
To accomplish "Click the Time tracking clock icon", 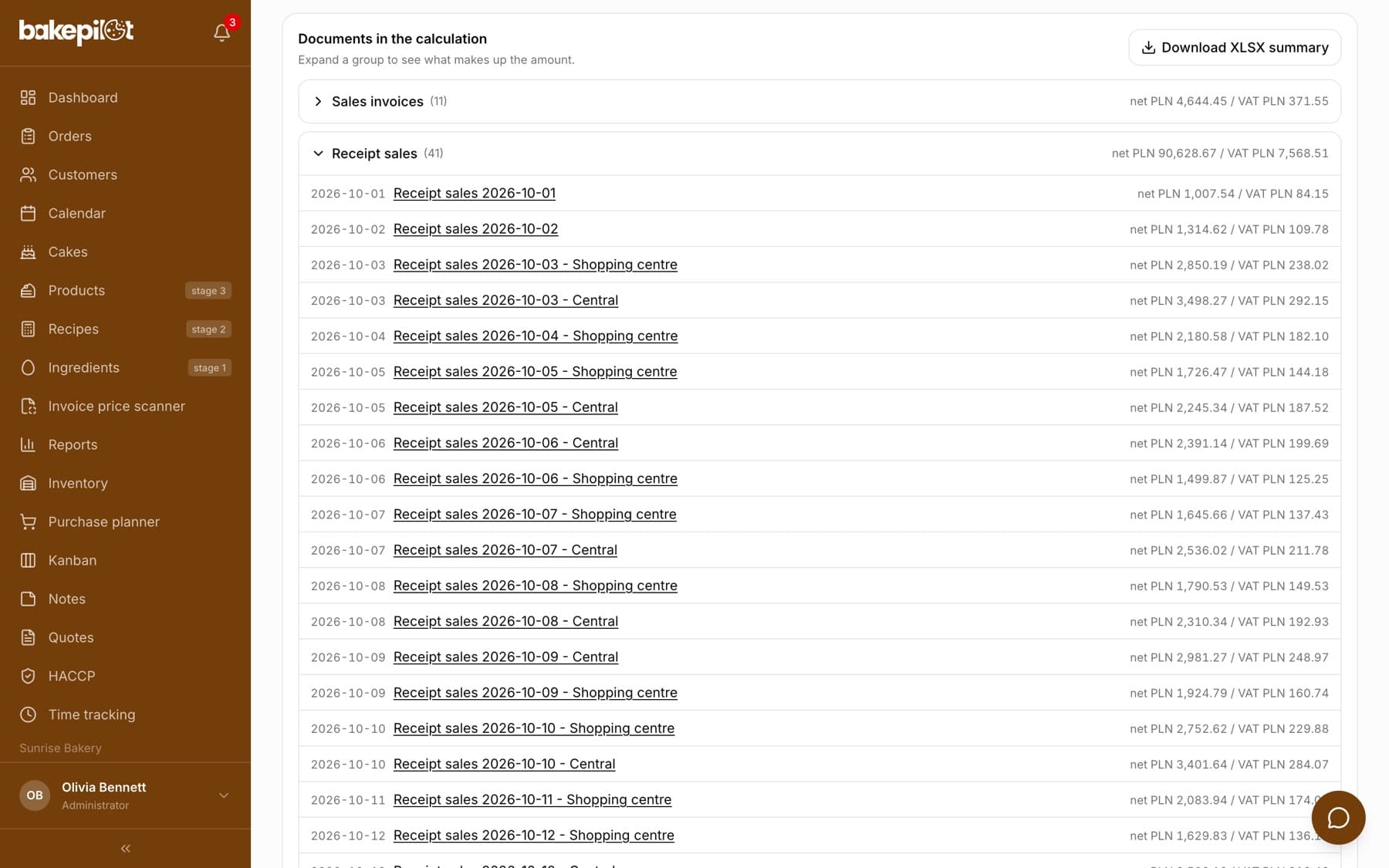I will (x=28, y=714).
